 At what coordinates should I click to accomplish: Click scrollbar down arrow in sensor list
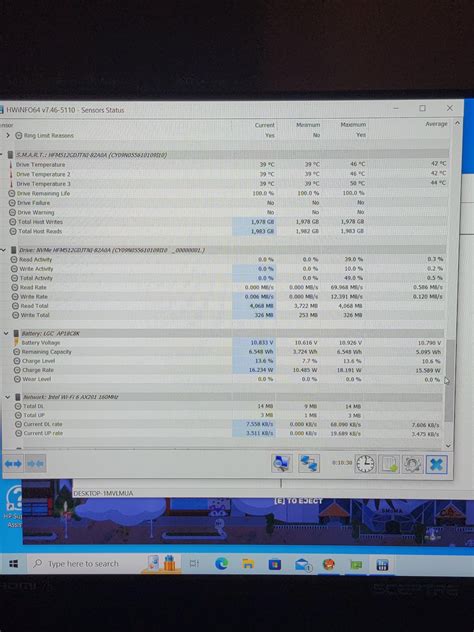449,445
